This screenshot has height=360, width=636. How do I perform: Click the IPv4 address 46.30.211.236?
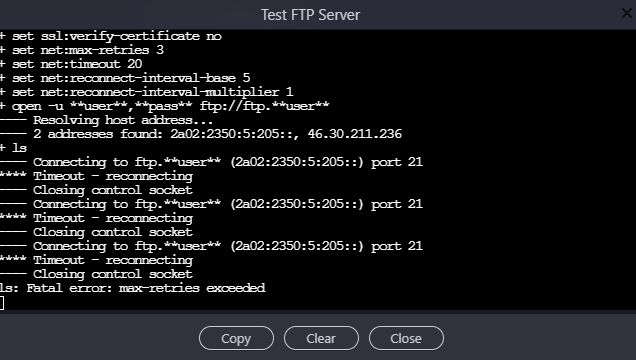355,134
